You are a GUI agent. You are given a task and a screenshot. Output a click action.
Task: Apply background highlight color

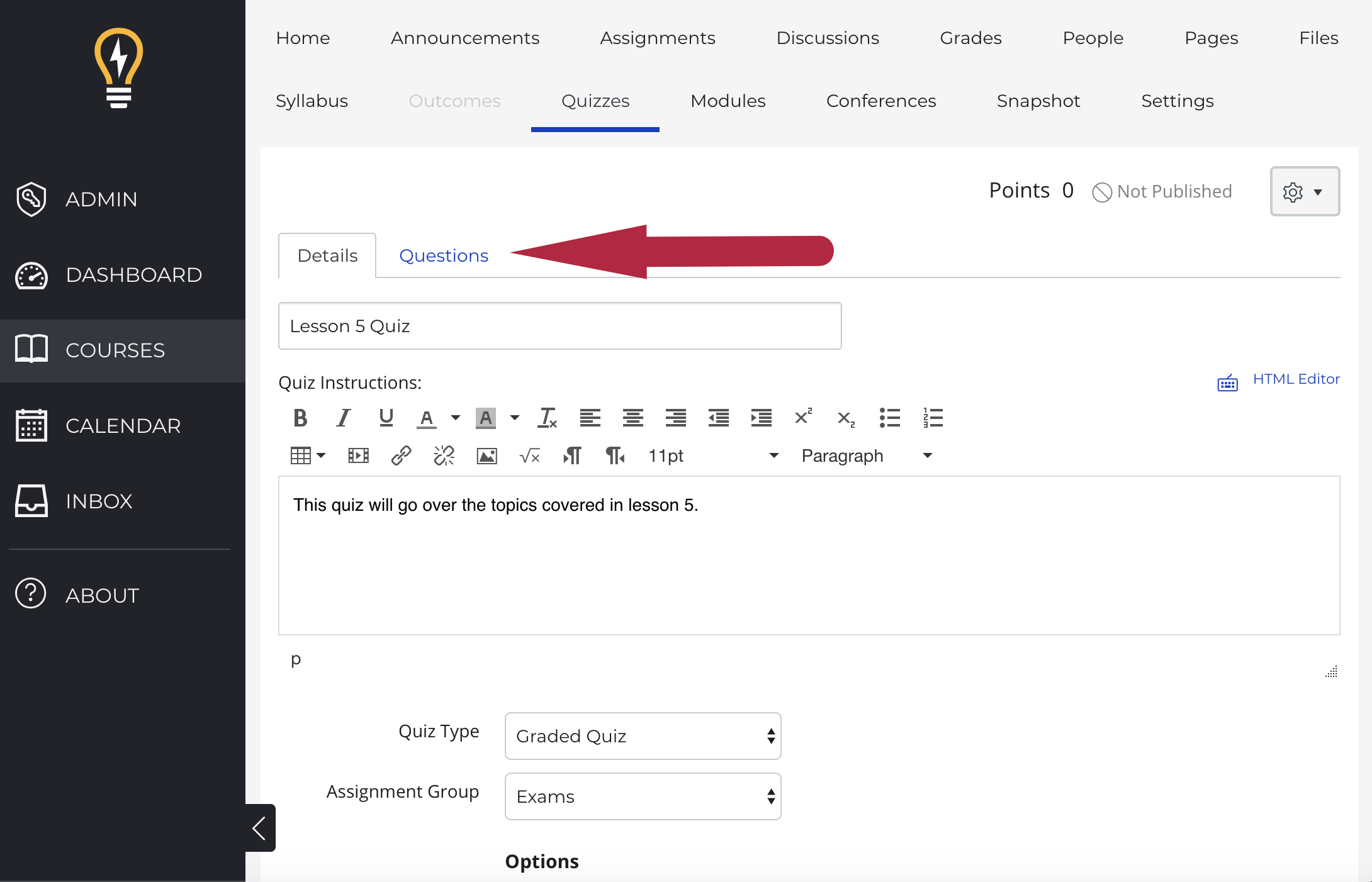pos(486,418)
